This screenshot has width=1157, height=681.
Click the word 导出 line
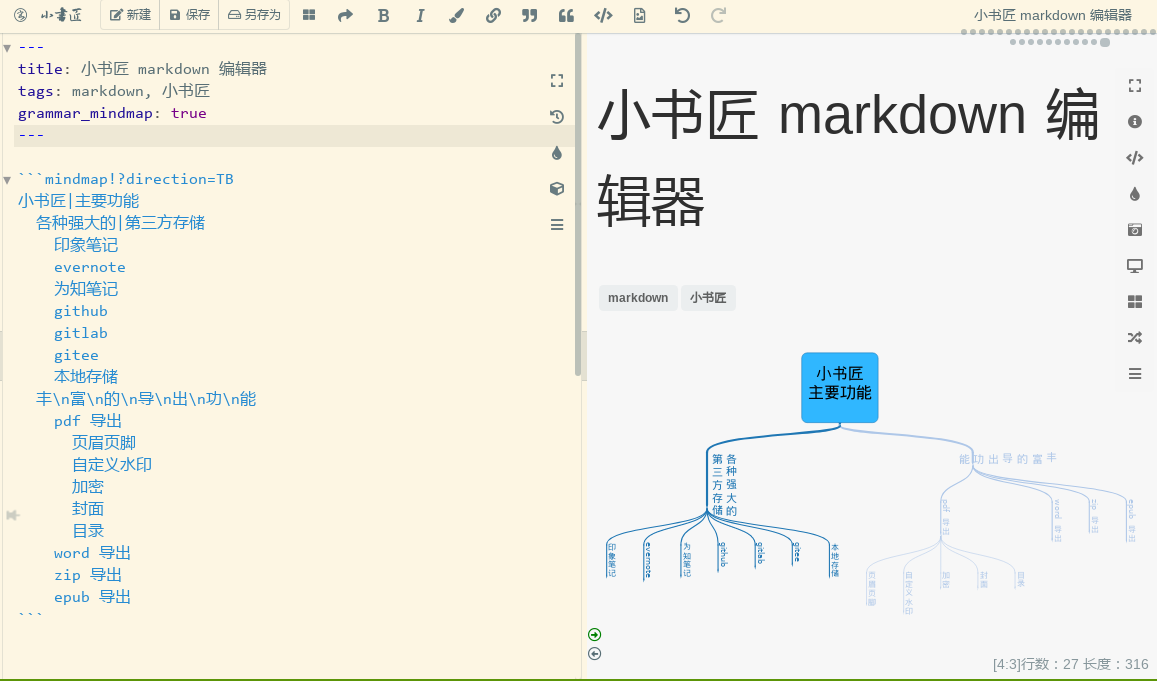click(x=92, y=553)
